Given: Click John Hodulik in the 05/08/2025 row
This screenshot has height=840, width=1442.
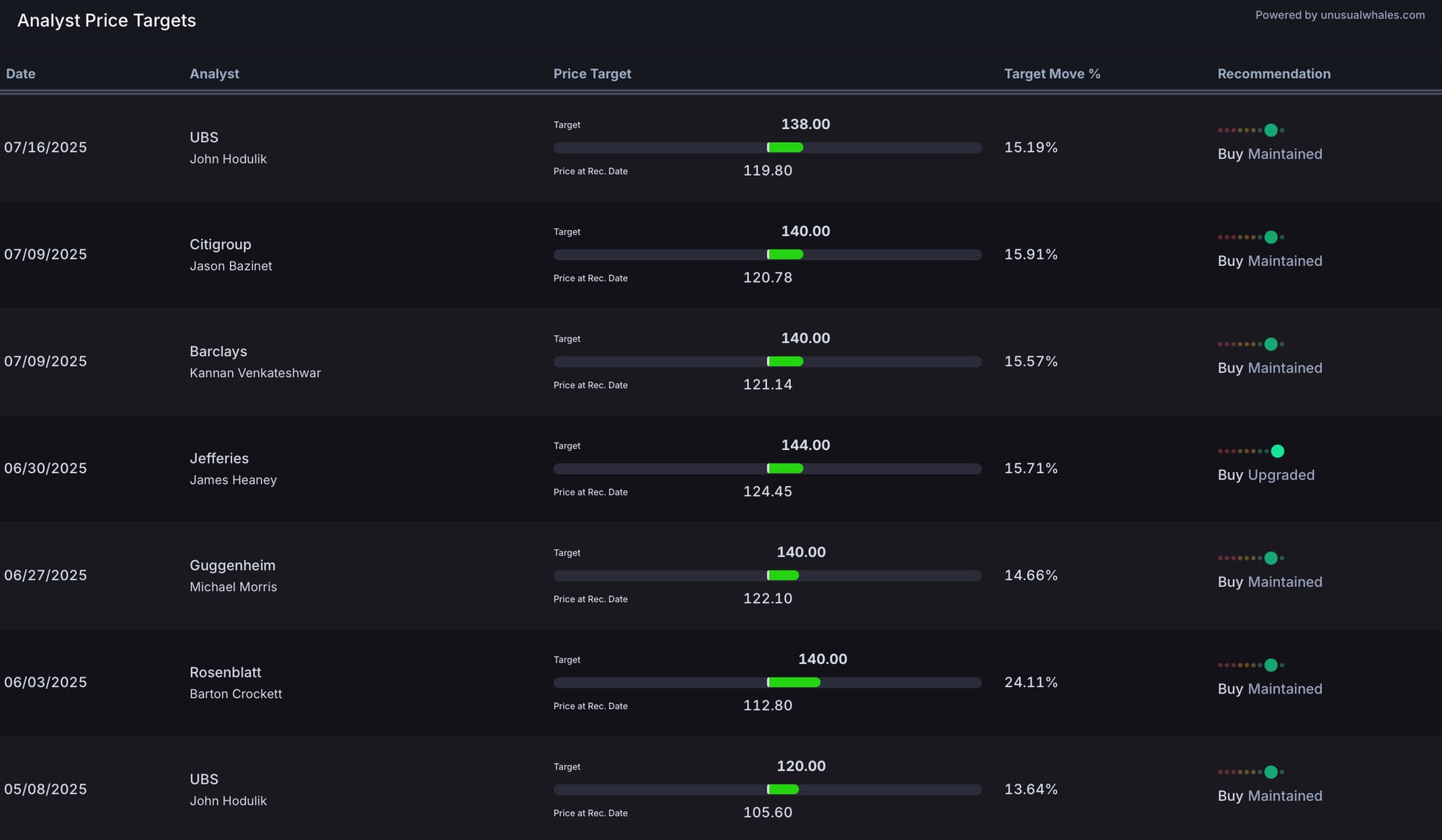Looking at the screenshot, I should 228,801.
